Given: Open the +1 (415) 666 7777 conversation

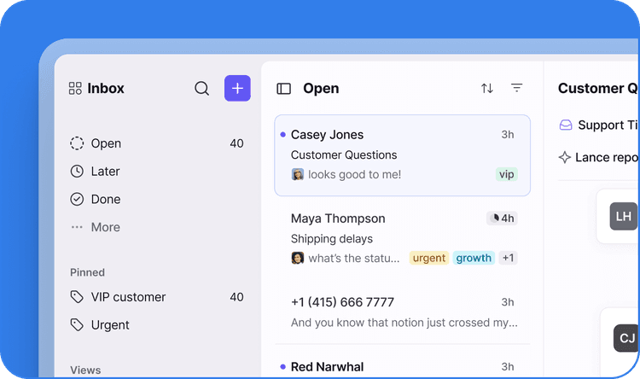Looking at the screenshot, I should coord(402,312).
